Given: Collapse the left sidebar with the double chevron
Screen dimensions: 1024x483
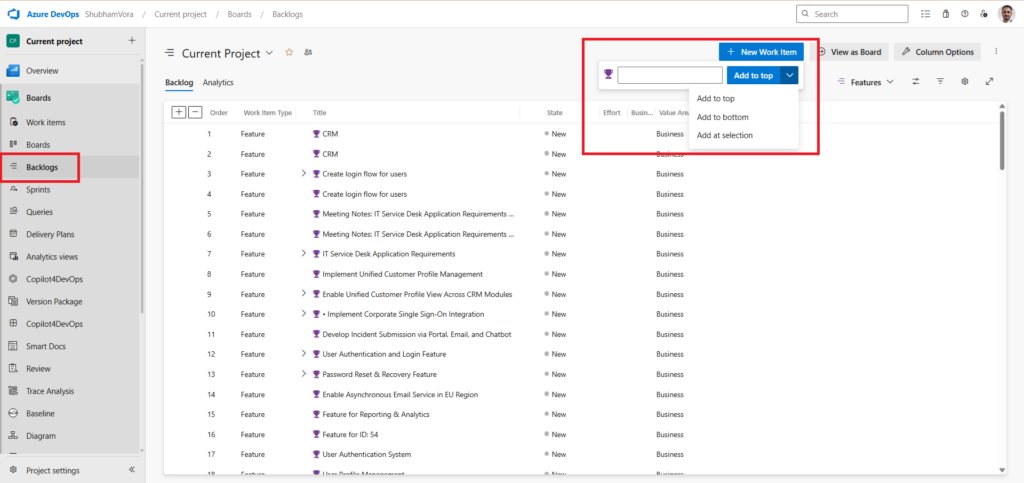Looking at the screenshot, I should tap(132, 470).
